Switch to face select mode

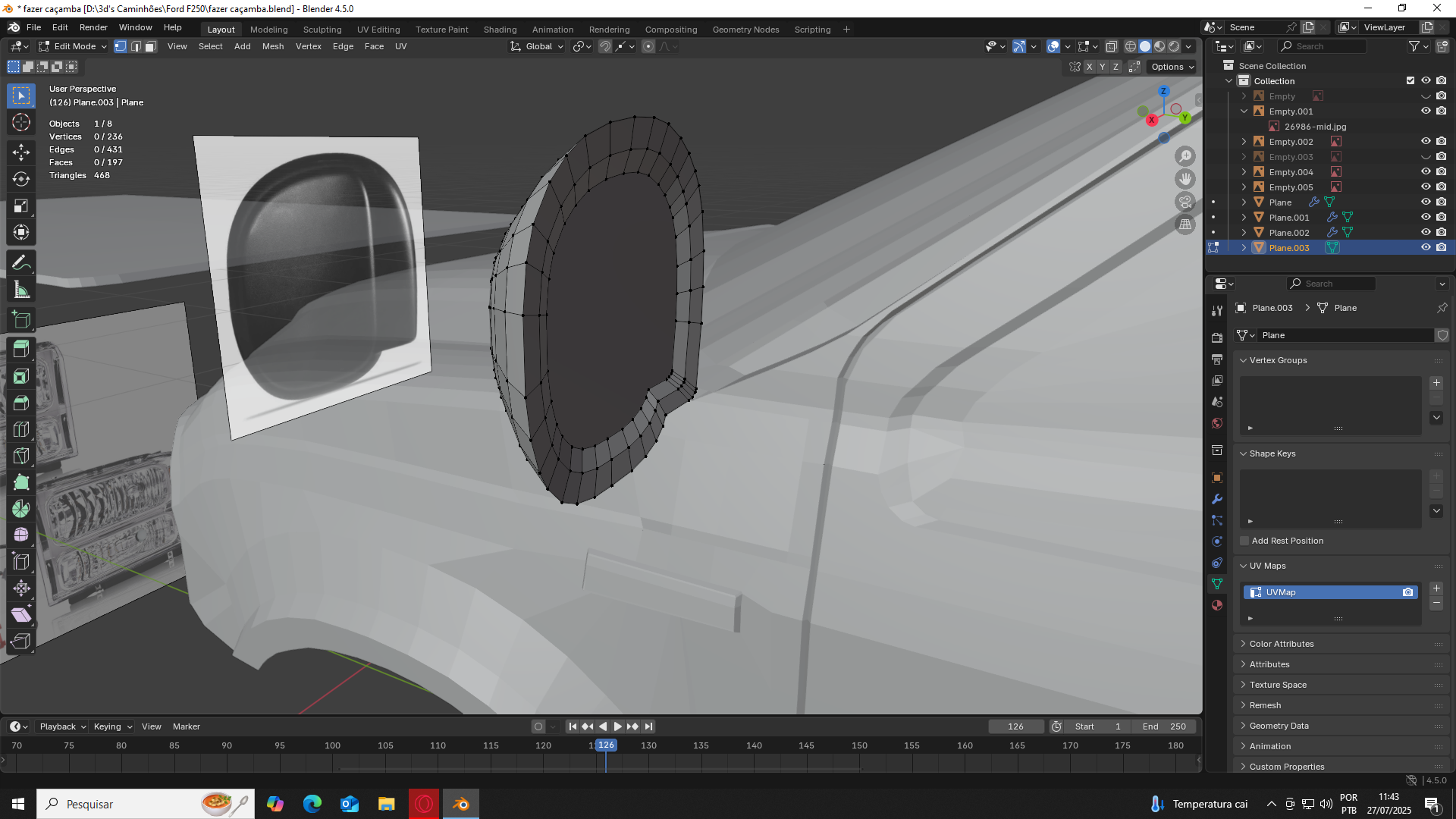150,47
